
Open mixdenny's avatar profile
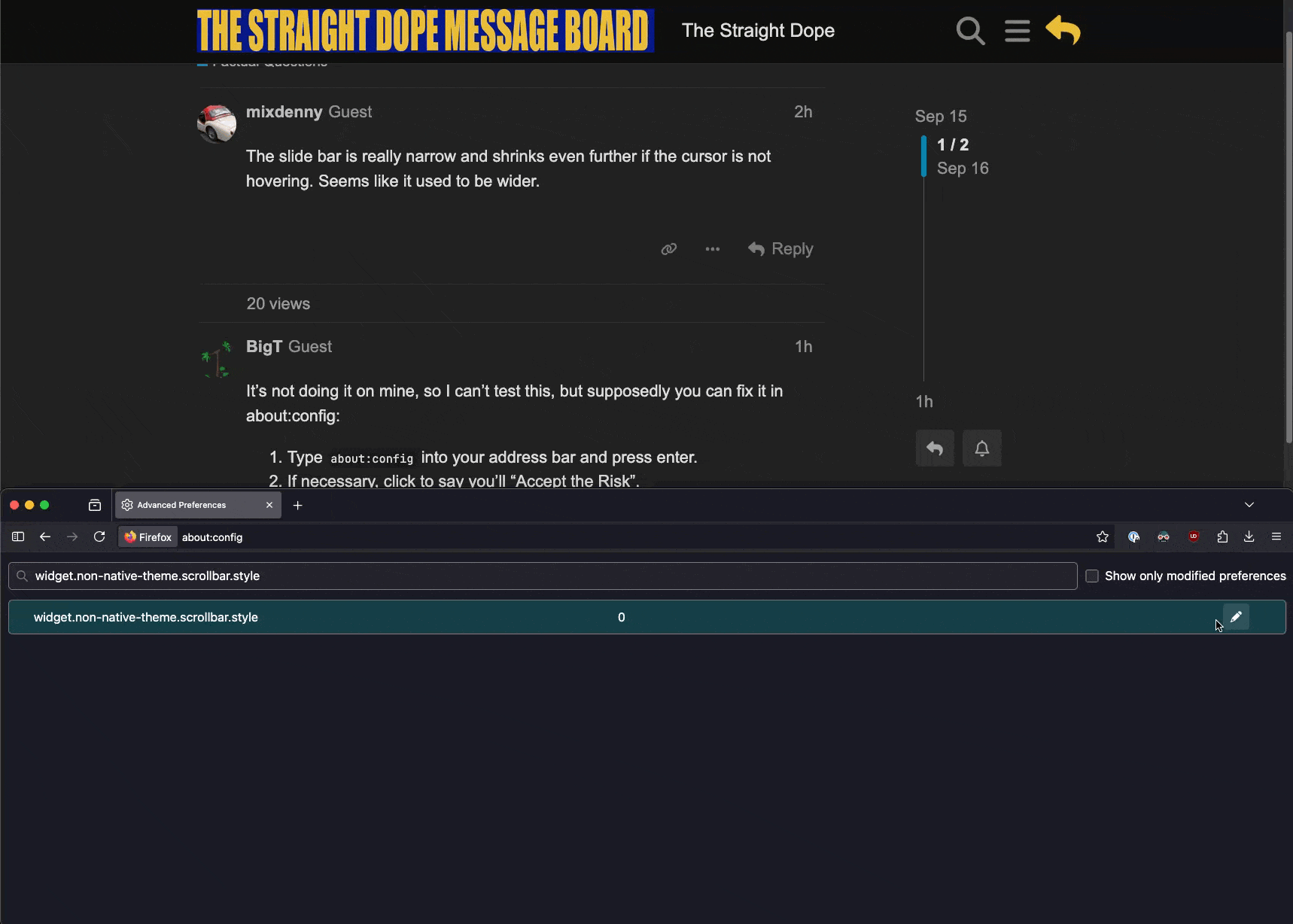[217, 123]
